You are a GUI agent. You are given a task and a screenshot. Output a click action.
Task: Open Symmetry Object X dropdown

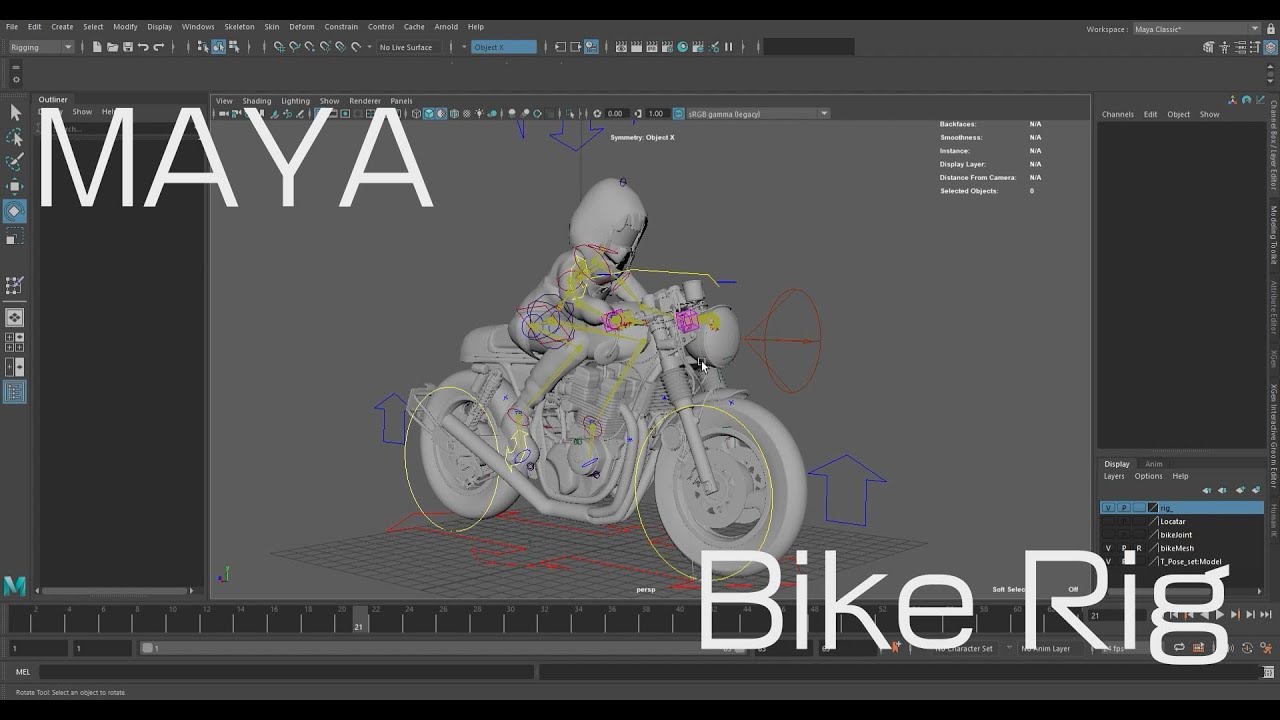(504, 47)
